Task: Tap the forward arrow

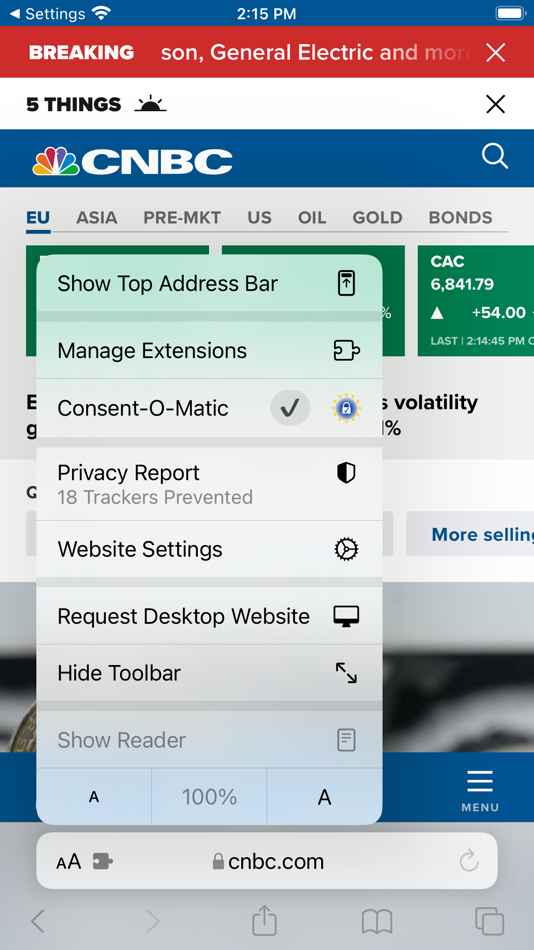Action: pyautogui.click(x=152, y=922)
